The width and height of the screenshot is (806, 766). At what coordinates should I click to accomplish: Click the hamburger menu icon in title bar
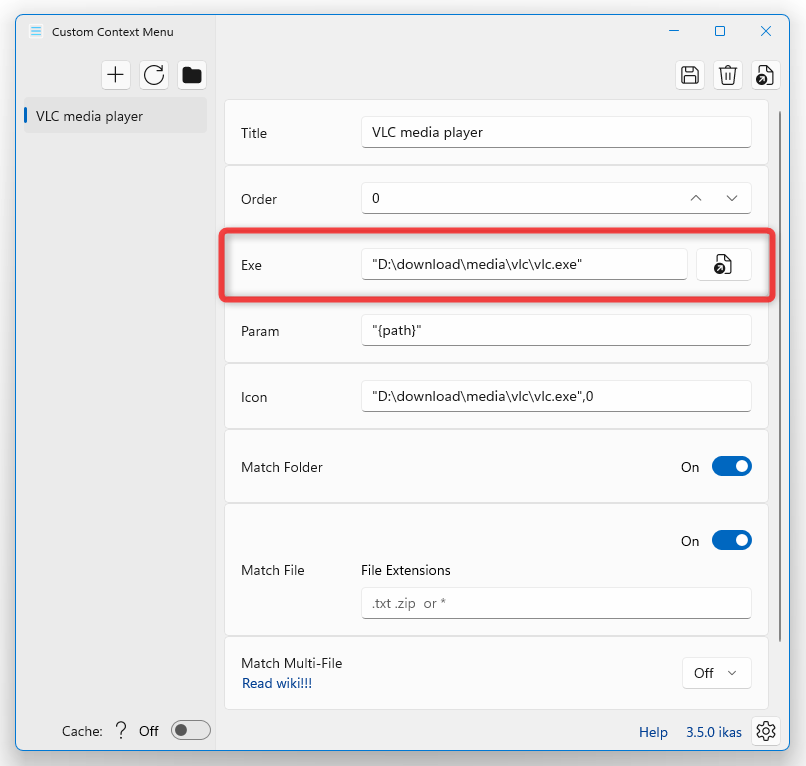point(36,31)
